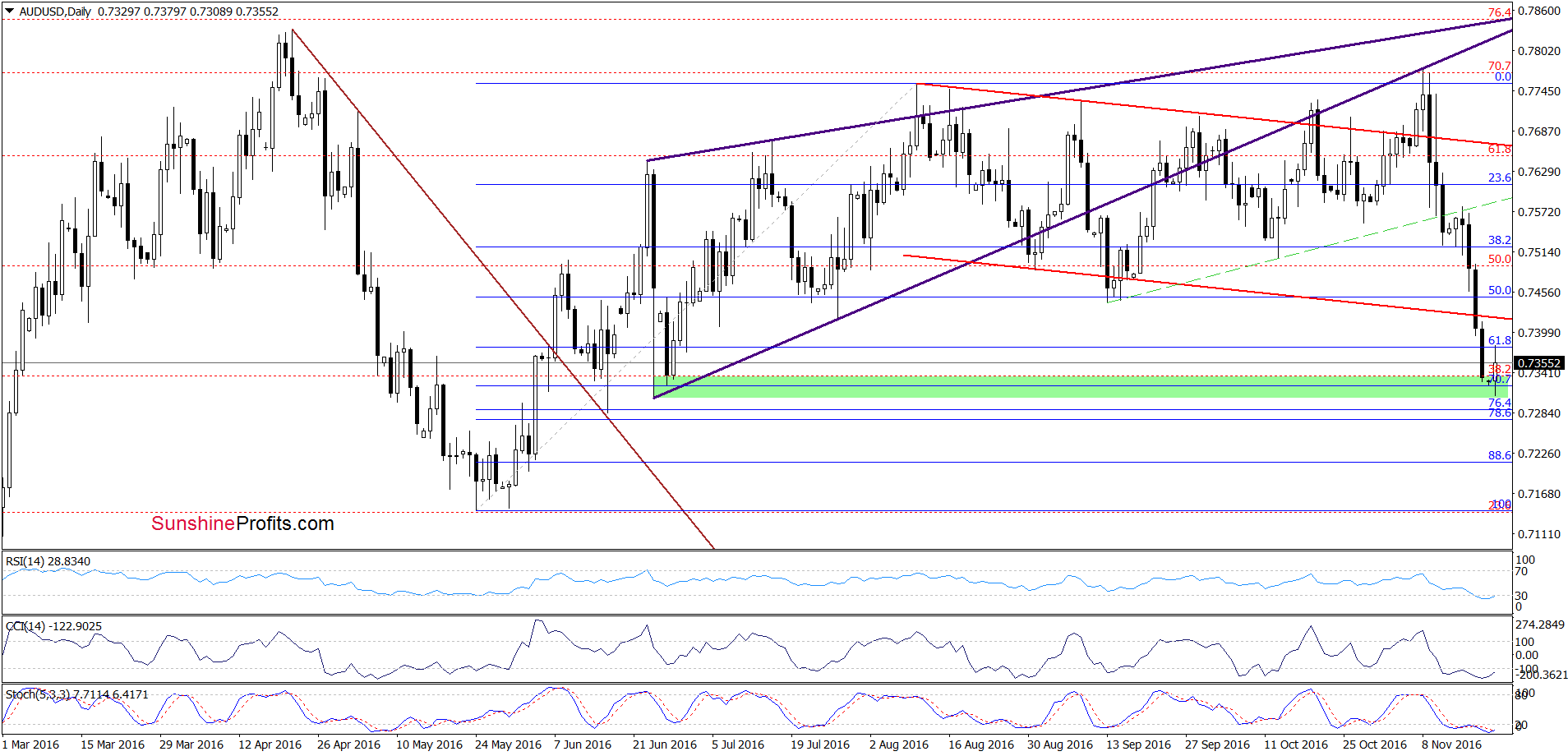Select the RSI(14) 28.8340 indicator label
This screenshot has height=756, width=1568.
[x=48, y=561]
